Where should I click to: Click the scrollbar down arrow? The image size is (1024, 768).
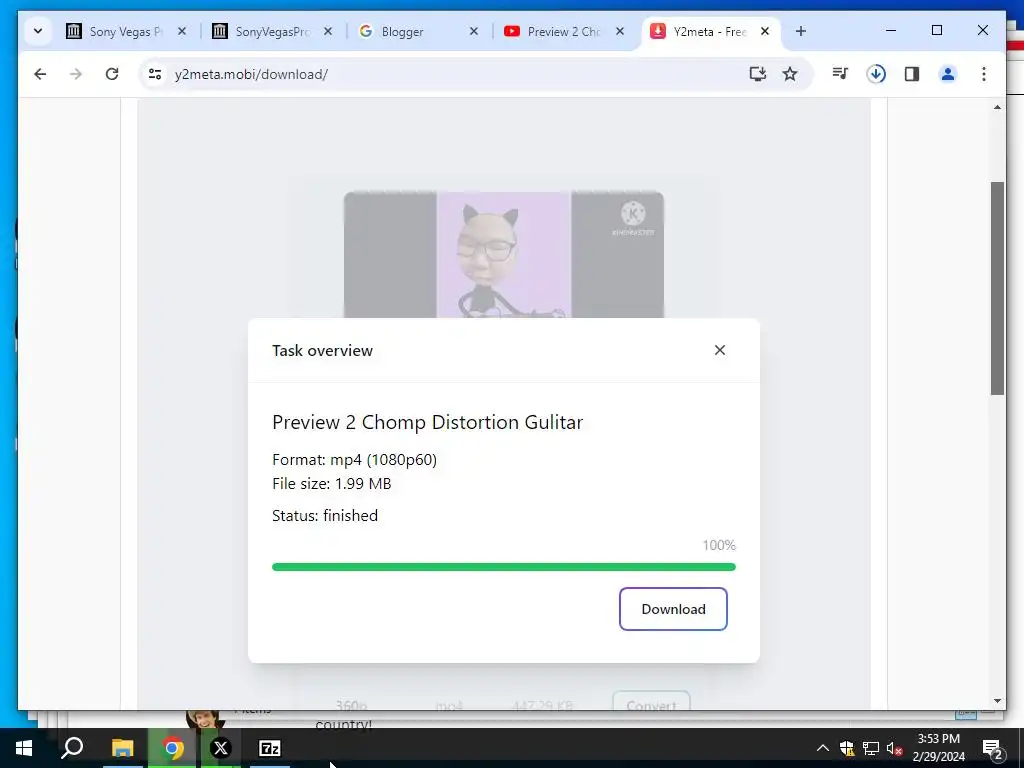pos(997,701)
